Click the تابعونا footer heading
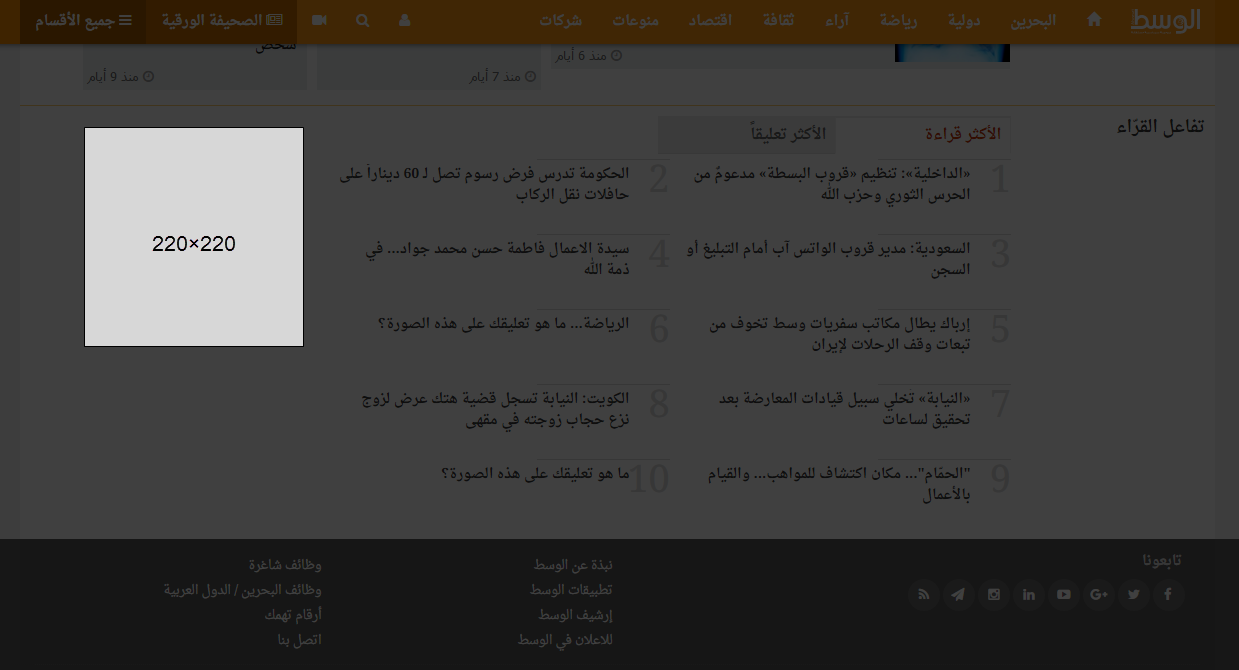 [1162, 560]
